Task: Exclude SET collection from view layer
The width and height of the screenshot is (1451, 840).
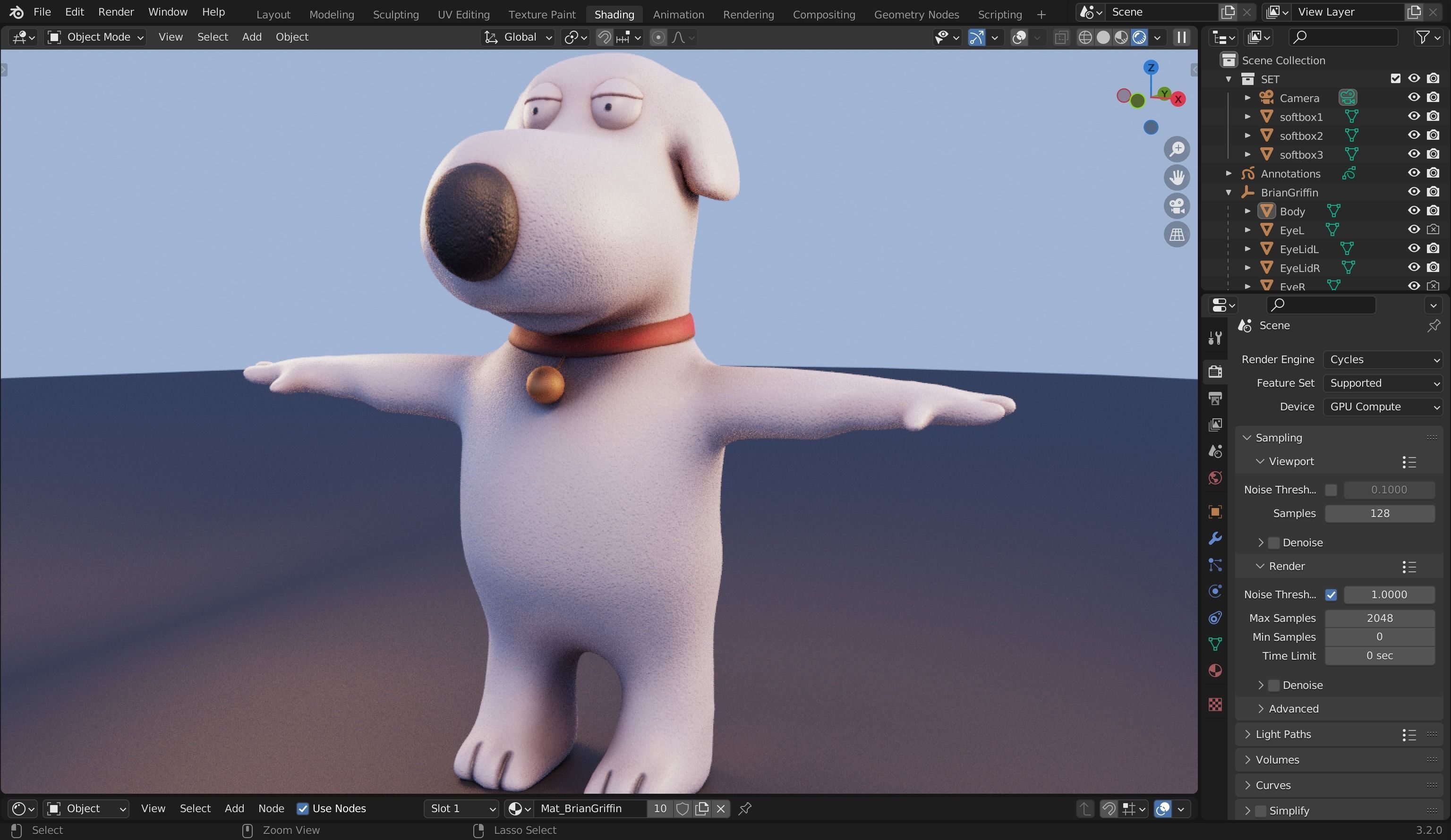Action: click(1395, 79)
